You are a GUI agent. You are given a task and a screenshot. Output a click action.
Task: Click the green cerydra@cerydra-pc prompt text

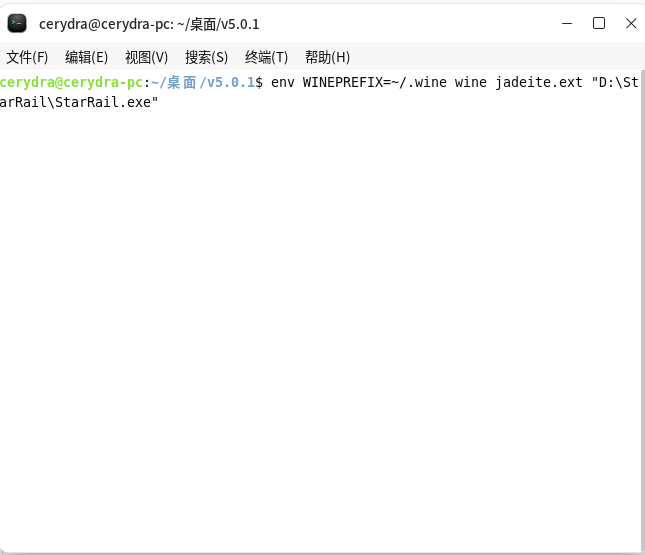click(72, 83)
